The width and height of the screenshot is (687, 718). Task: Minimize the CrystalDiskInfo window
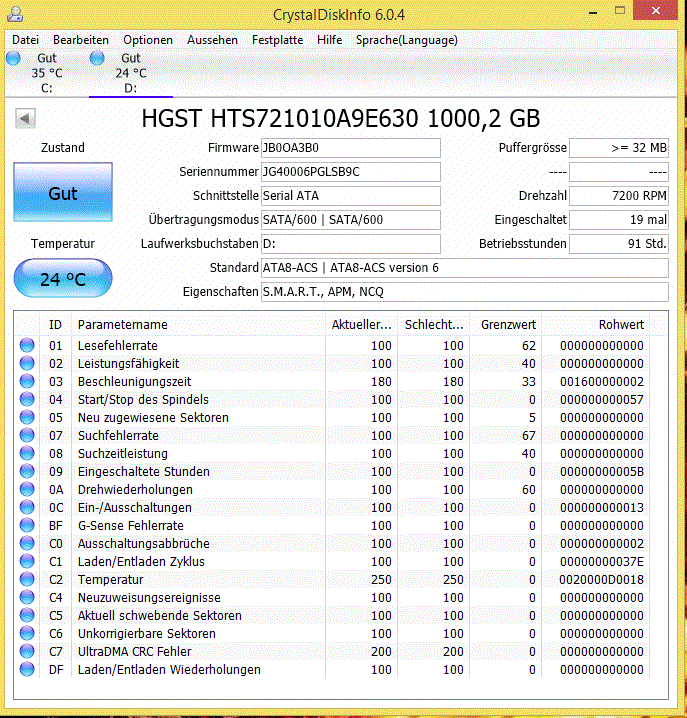pyautogui.click(x=593, y=11)
